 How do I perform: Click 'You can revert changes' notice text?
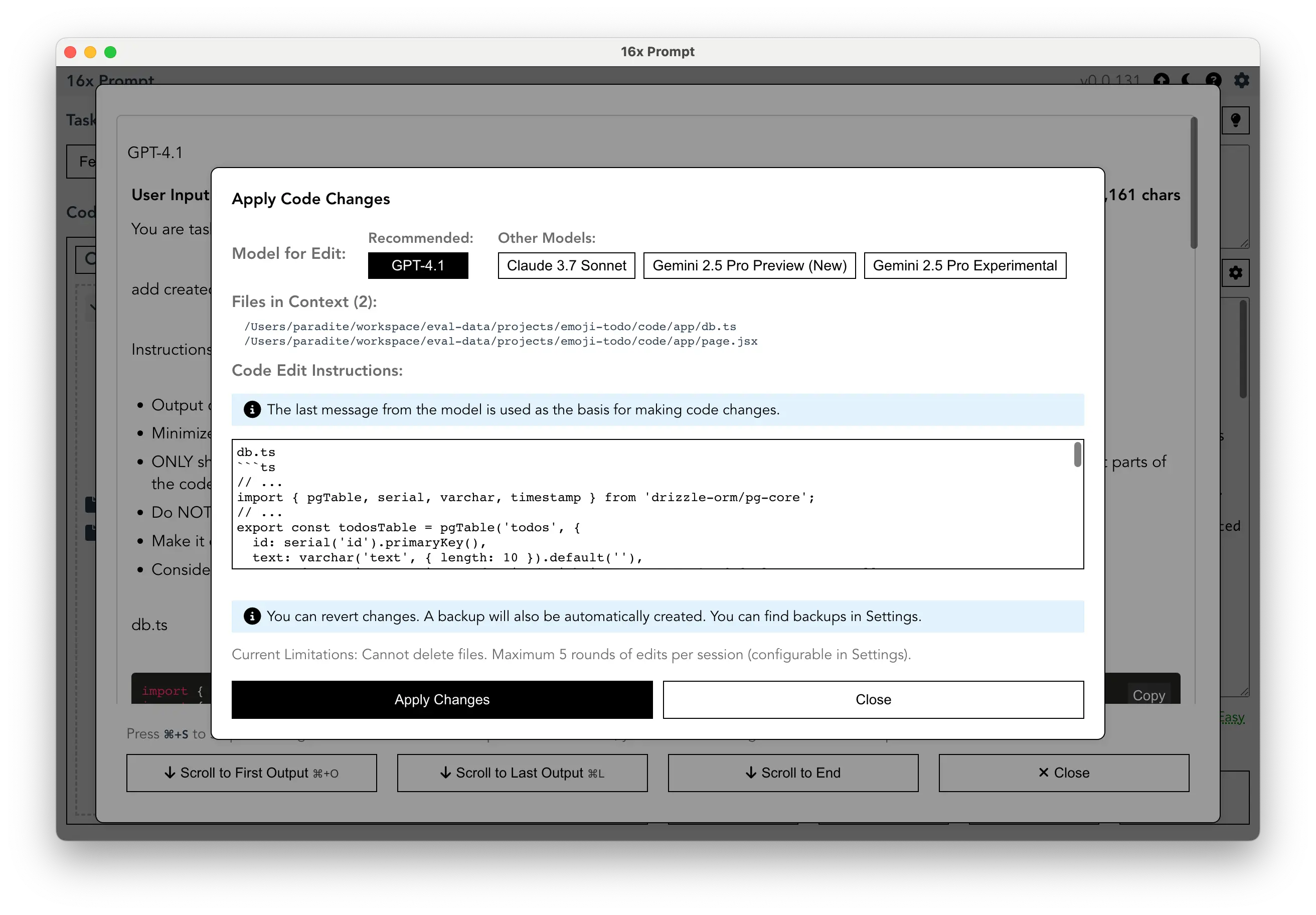click(594, 617)
